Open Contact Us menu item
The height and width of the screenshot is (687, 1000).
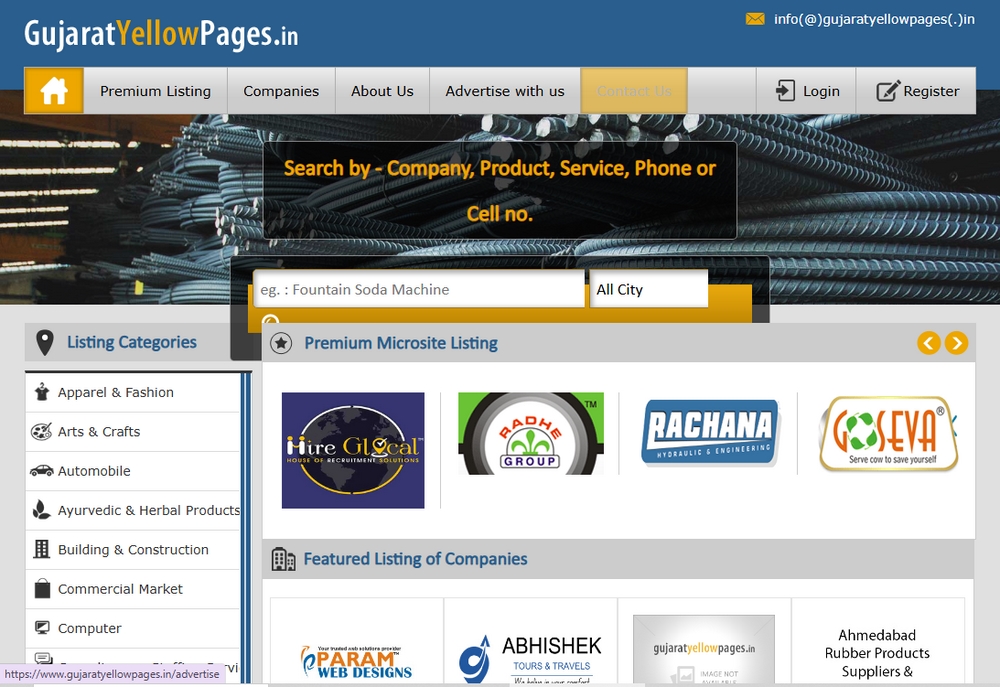coord(634,91)
